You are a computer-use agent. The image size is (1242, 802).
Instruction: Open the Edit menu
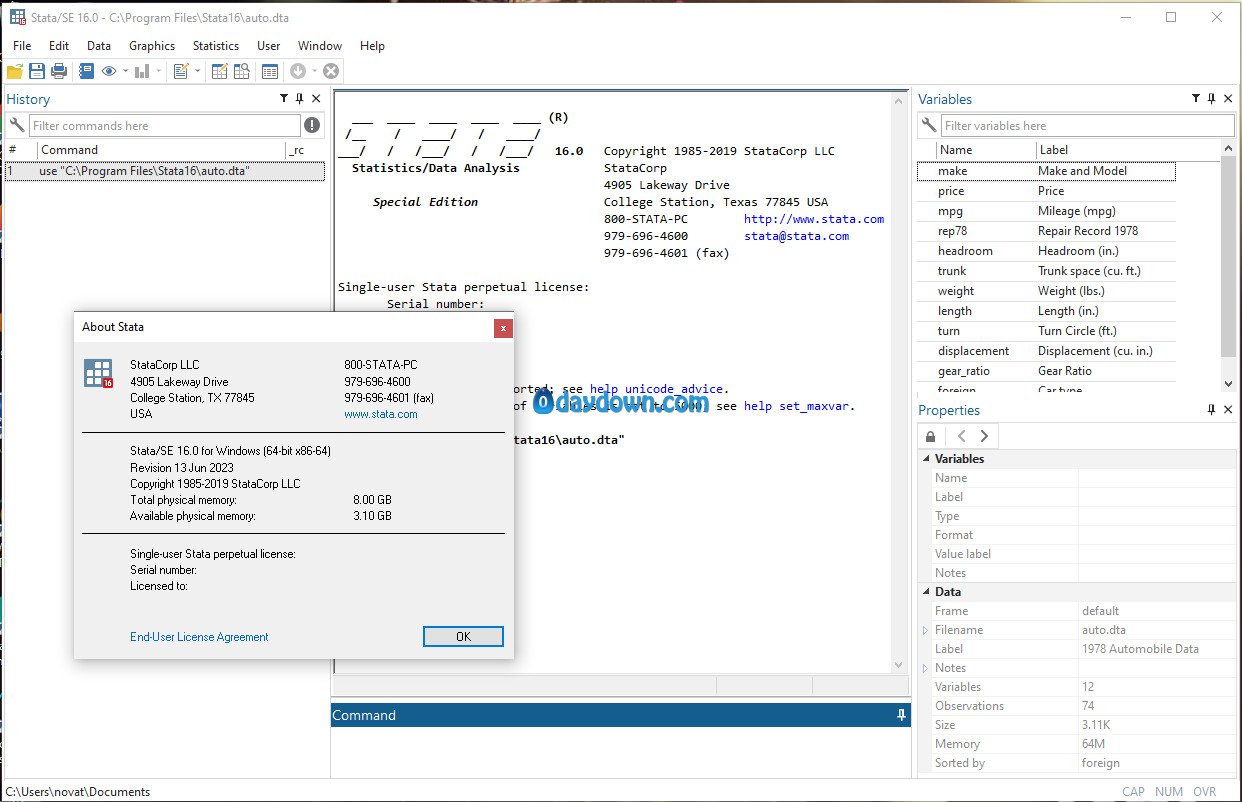[59, 46]
